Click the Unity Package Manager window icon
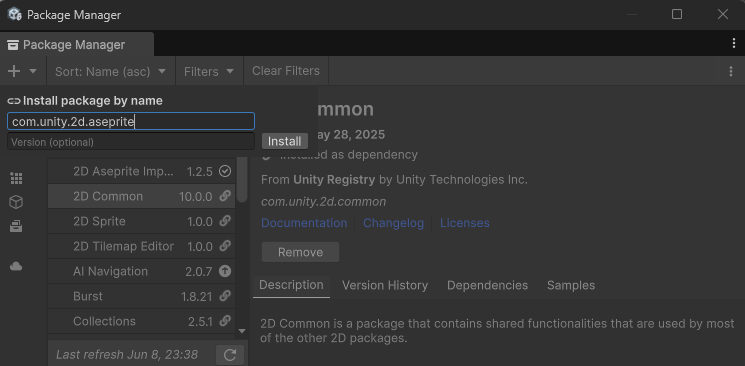This screenshot has width=745, height=366. [15, 14]
